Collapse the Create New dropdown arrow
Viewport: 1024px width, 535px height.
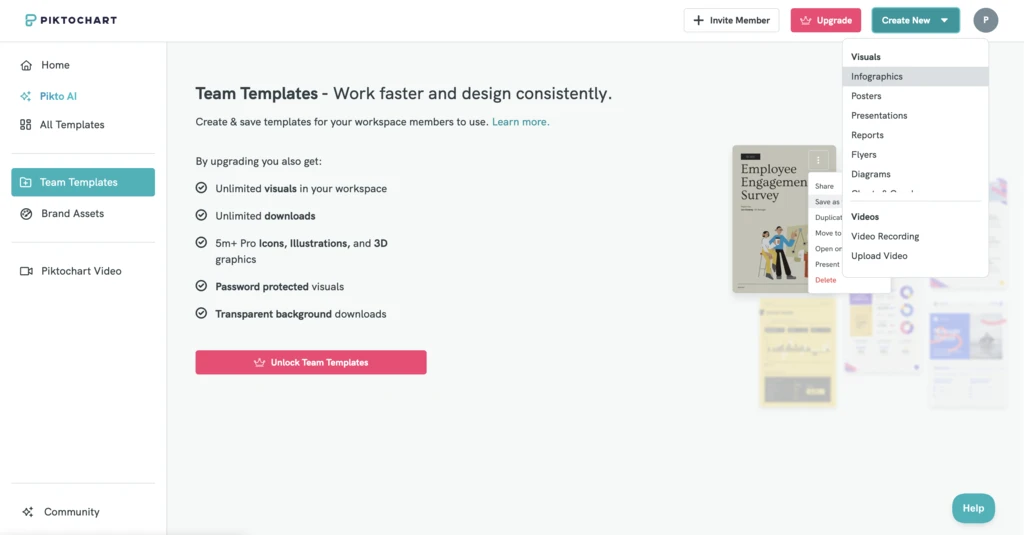(944, 20)
